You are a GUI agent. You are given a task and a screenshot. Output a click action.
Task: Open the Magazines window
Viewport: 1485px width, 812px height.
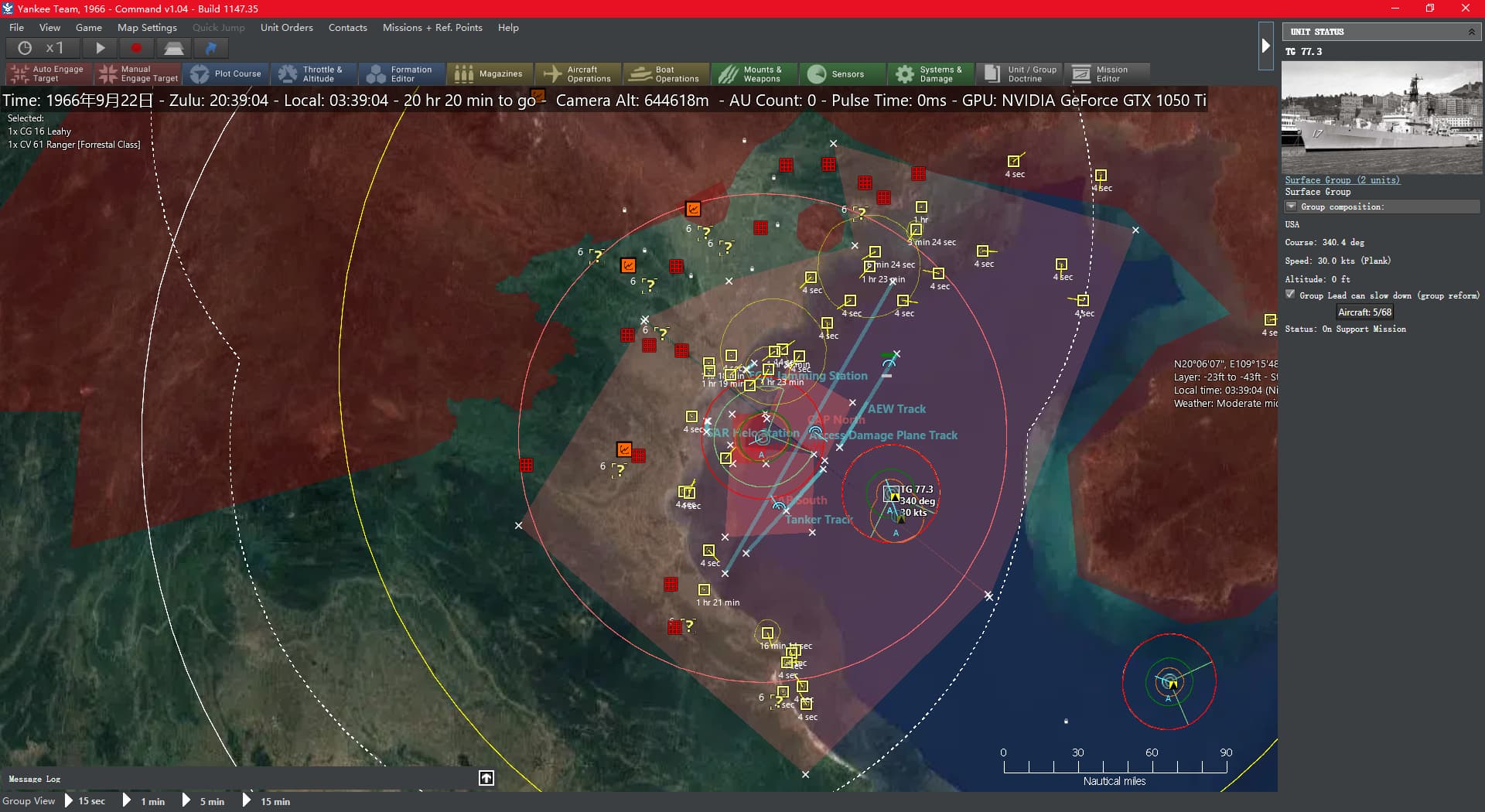(x=490, y=74)
